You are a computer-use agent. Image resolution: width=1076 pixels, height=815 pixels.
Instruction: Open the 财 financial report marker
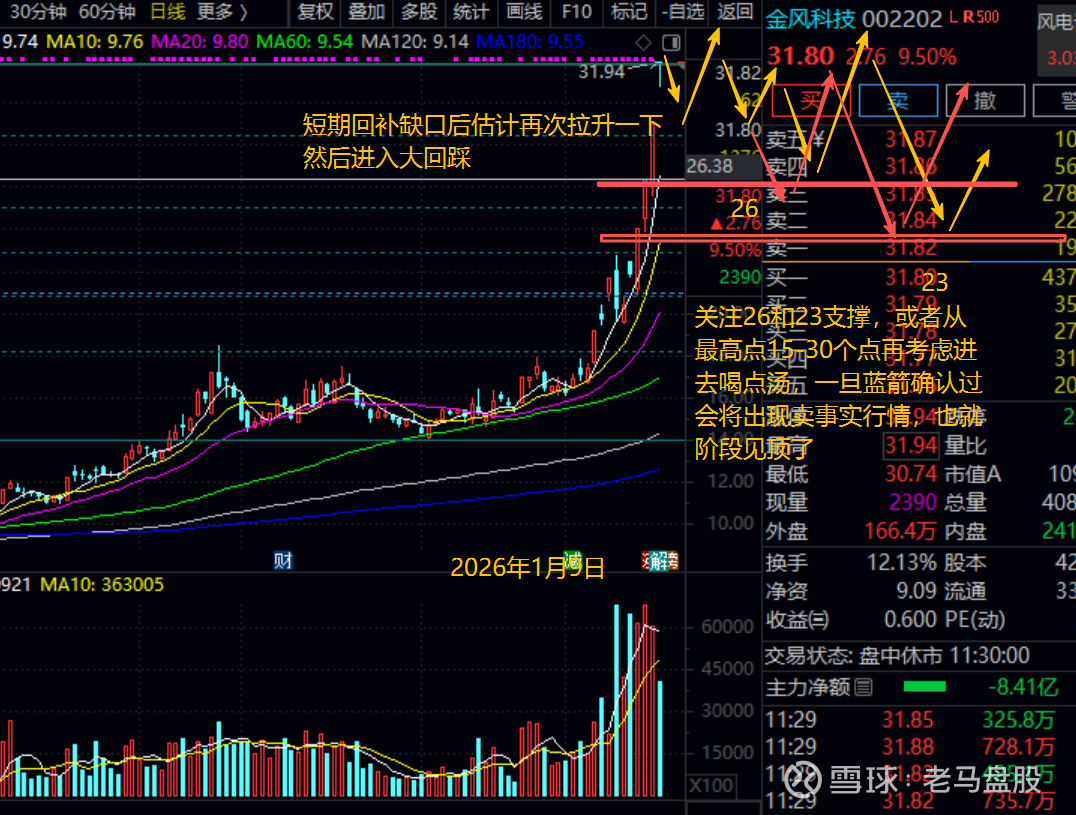pyautogui.click(x=283, y=561)
